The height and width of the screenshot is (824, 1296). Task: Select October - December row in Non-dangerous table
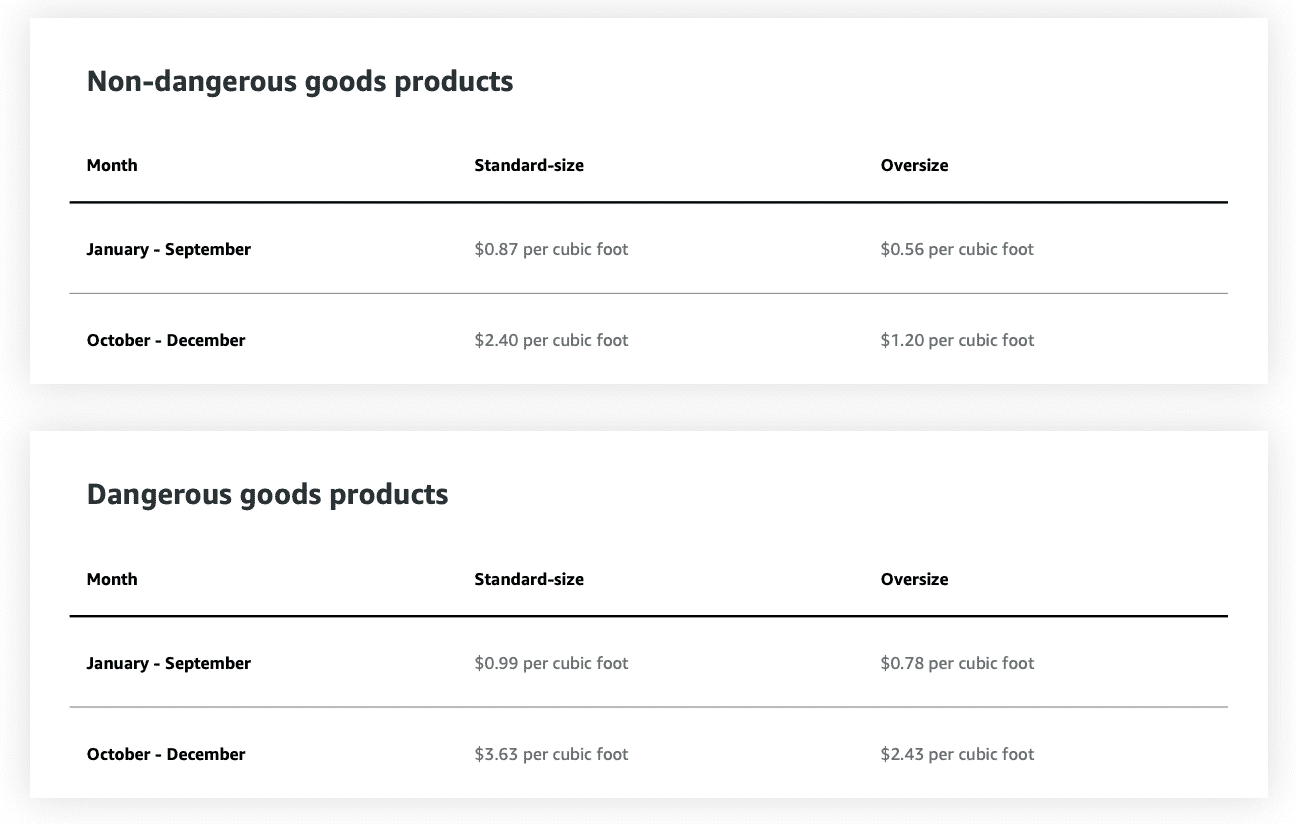point(166,340)
